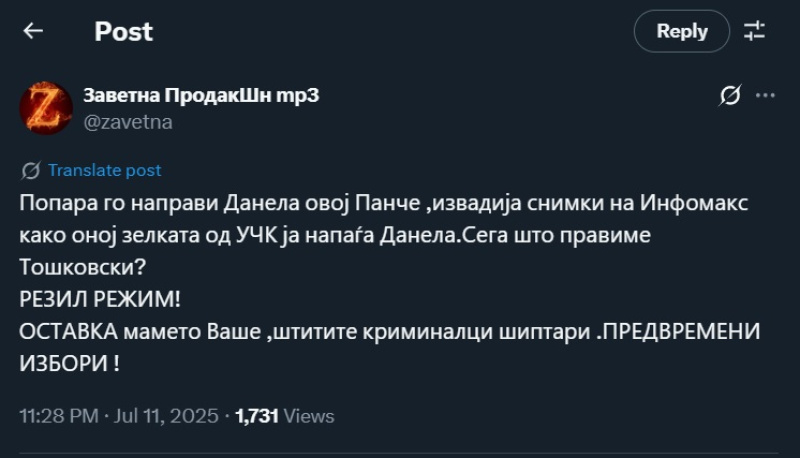This screenshot has height=458, width=800.
Task: Click the Views label
Action: coord(309,416)
